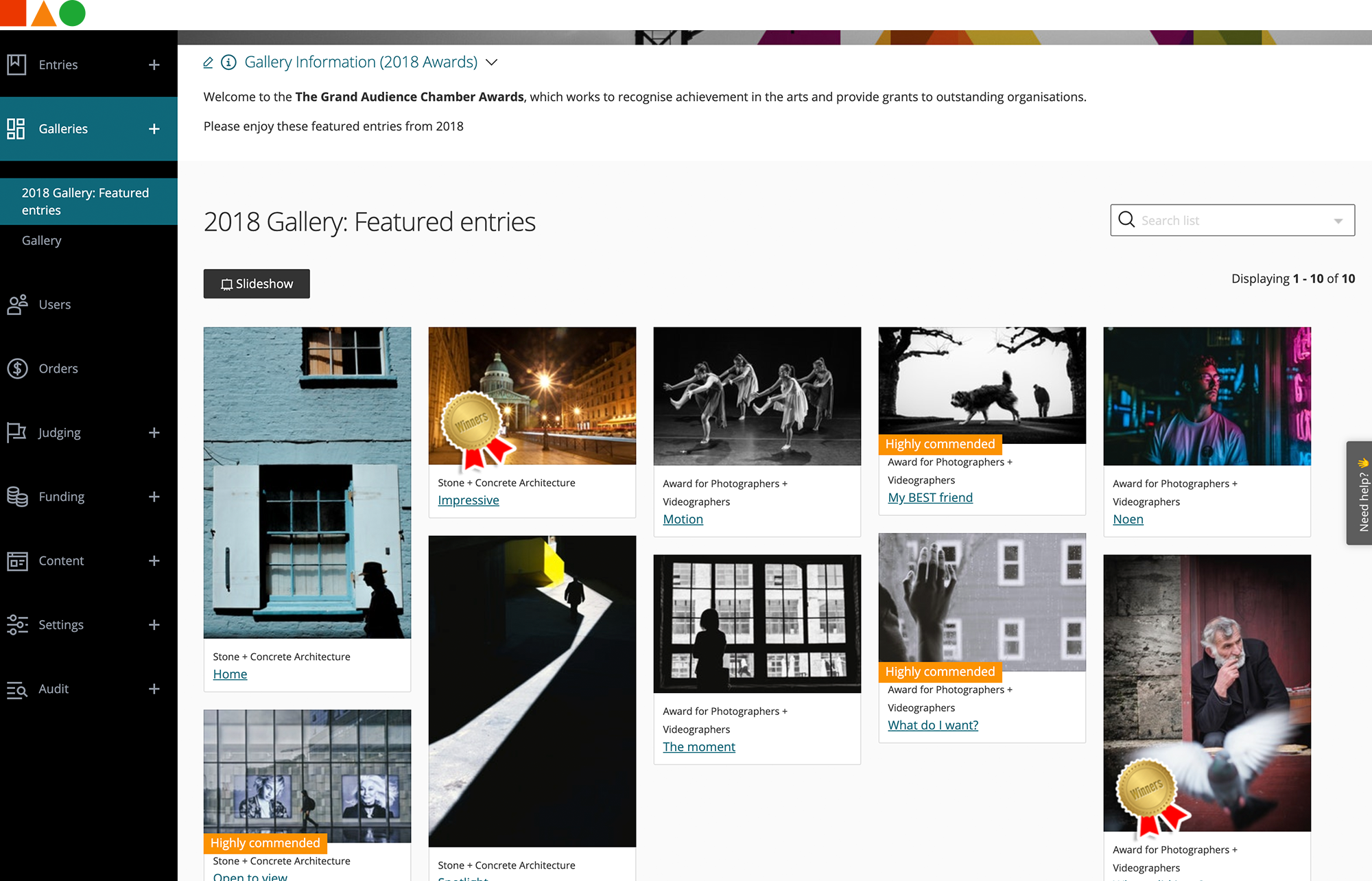Click Highly commended badge on What do I want?
Image resolution: width=1372 pixels, height=881 pixels.
tap(940, 672)
